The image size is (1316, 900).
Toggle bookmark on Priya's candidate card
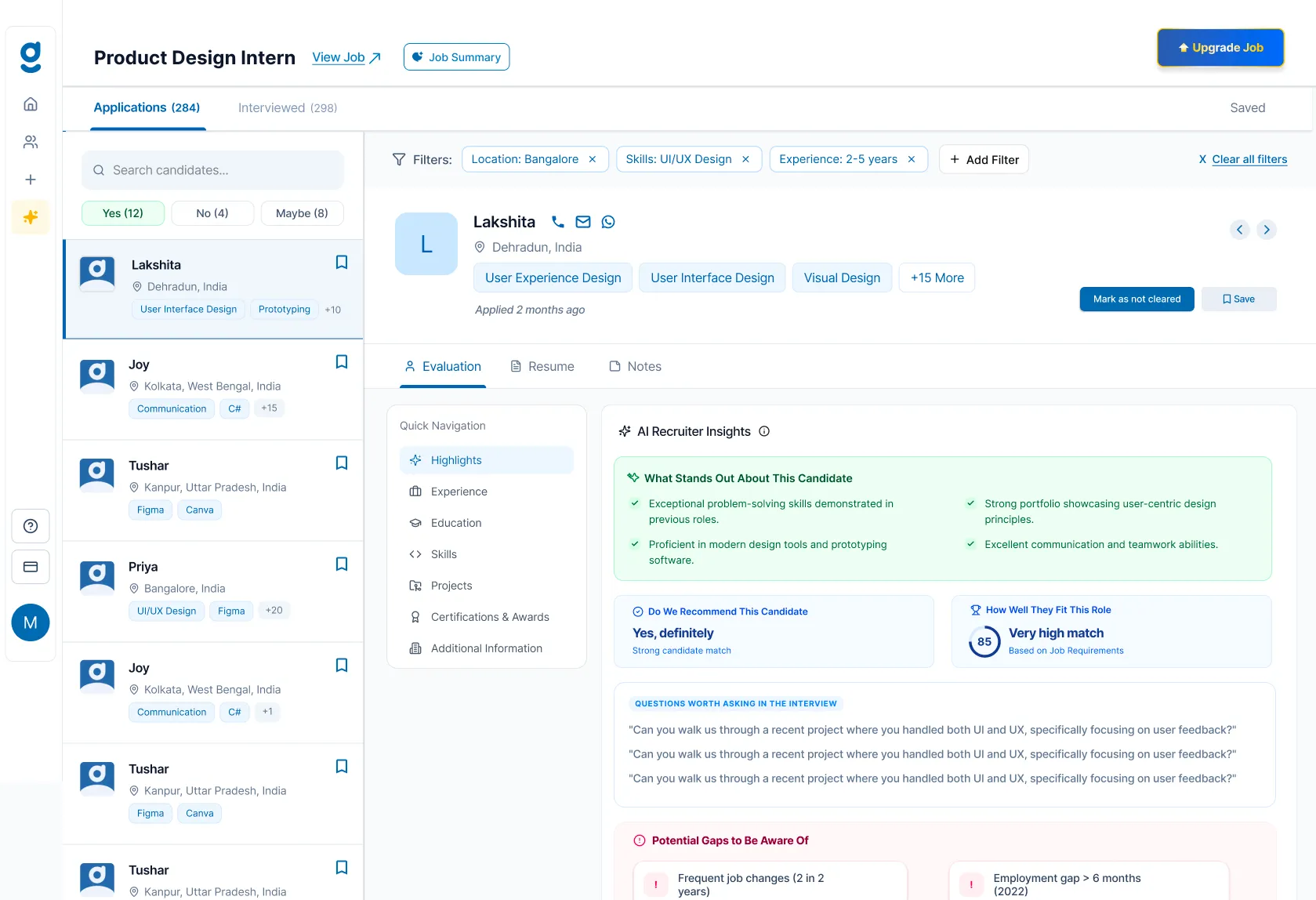click(x=342, y=564)
